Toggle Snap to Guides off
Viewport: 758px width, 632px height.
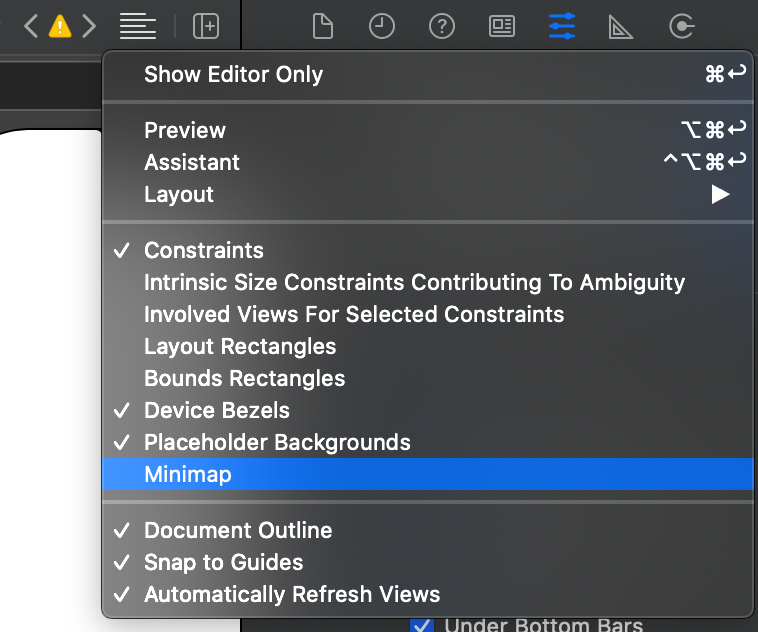[x=428, y=562]
